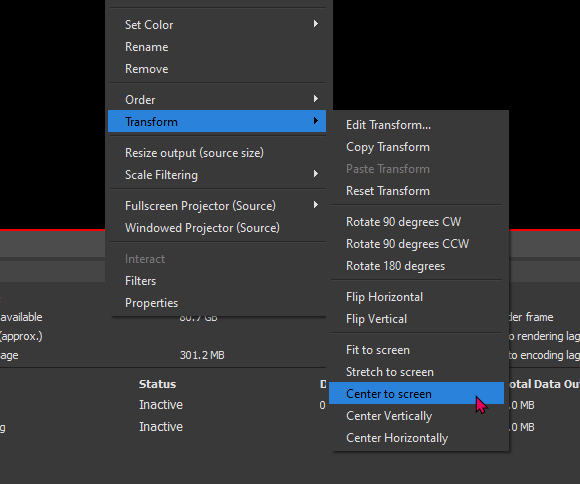Click the Set Color submenu arrow

pos(316,24)
